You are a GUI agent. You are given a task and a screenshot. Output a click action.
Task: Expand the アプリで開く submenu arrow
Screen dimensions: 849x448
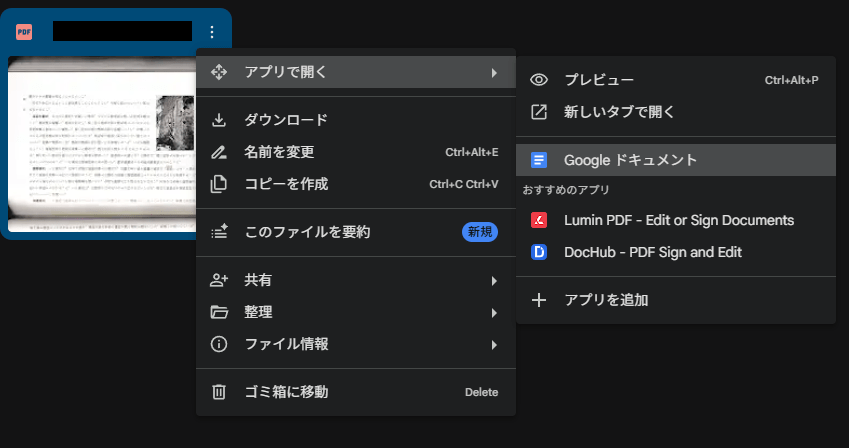point(494,73)
